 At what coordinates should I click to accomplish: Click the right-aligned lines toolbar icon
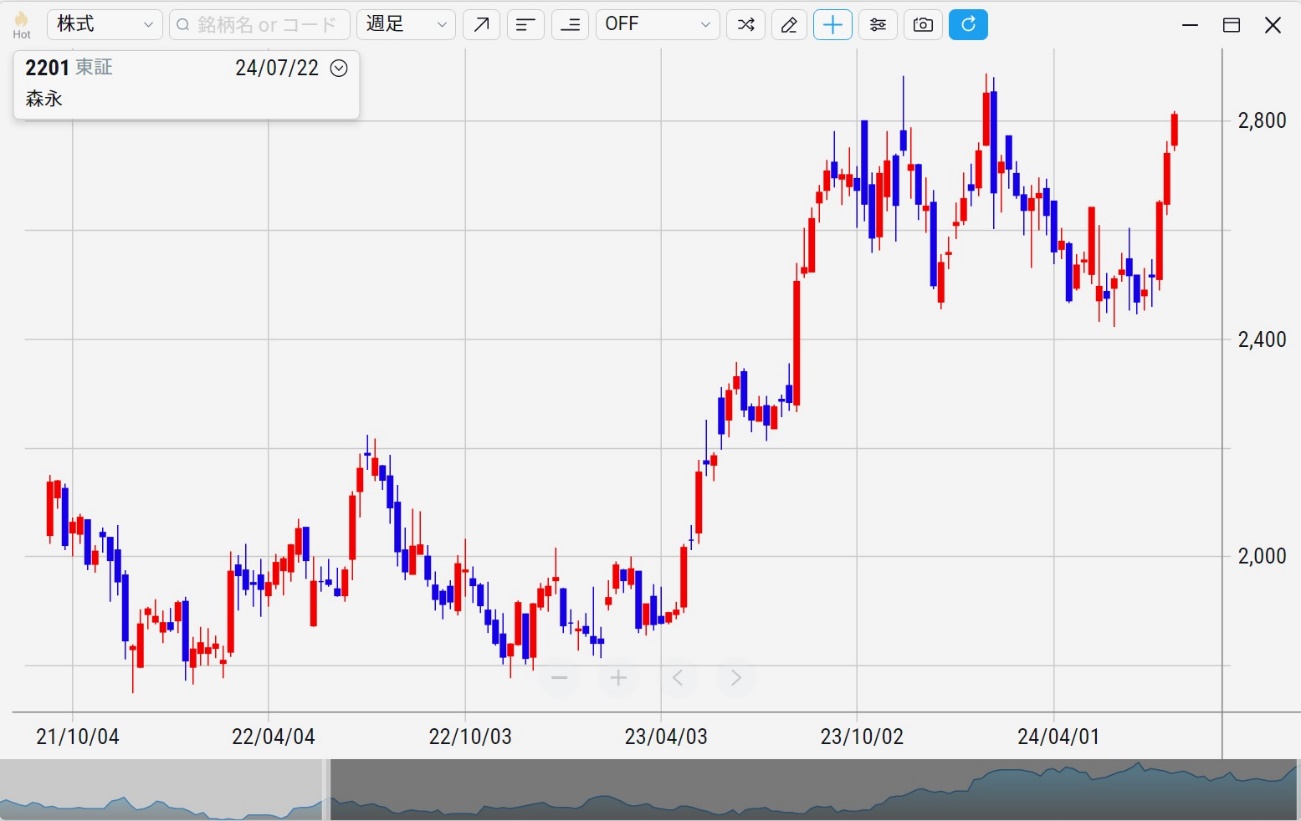570,24
